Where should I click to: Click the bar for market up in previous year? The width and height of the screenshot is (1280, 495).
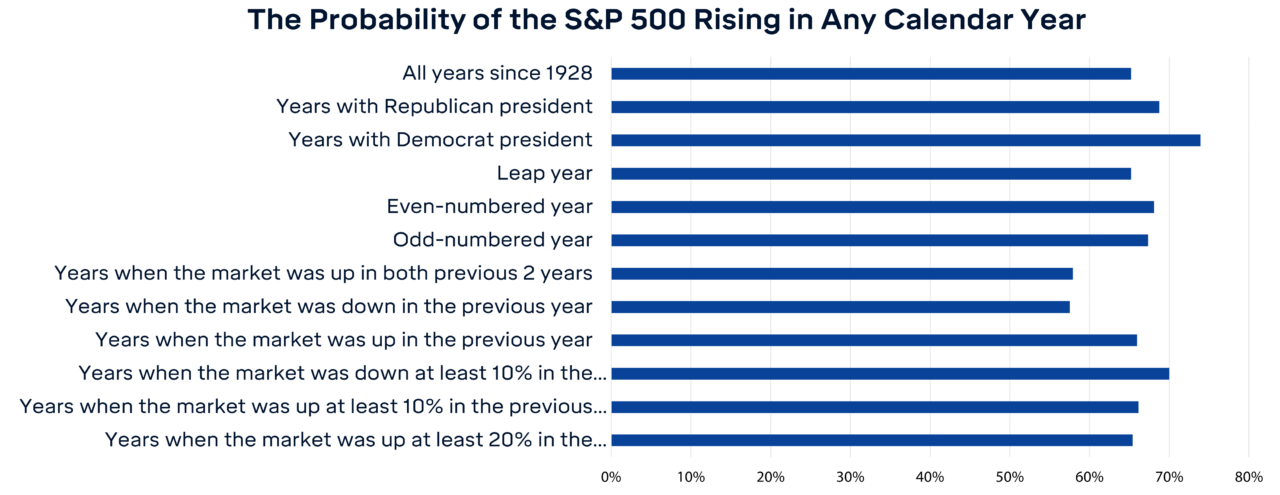tap(873, 340)
